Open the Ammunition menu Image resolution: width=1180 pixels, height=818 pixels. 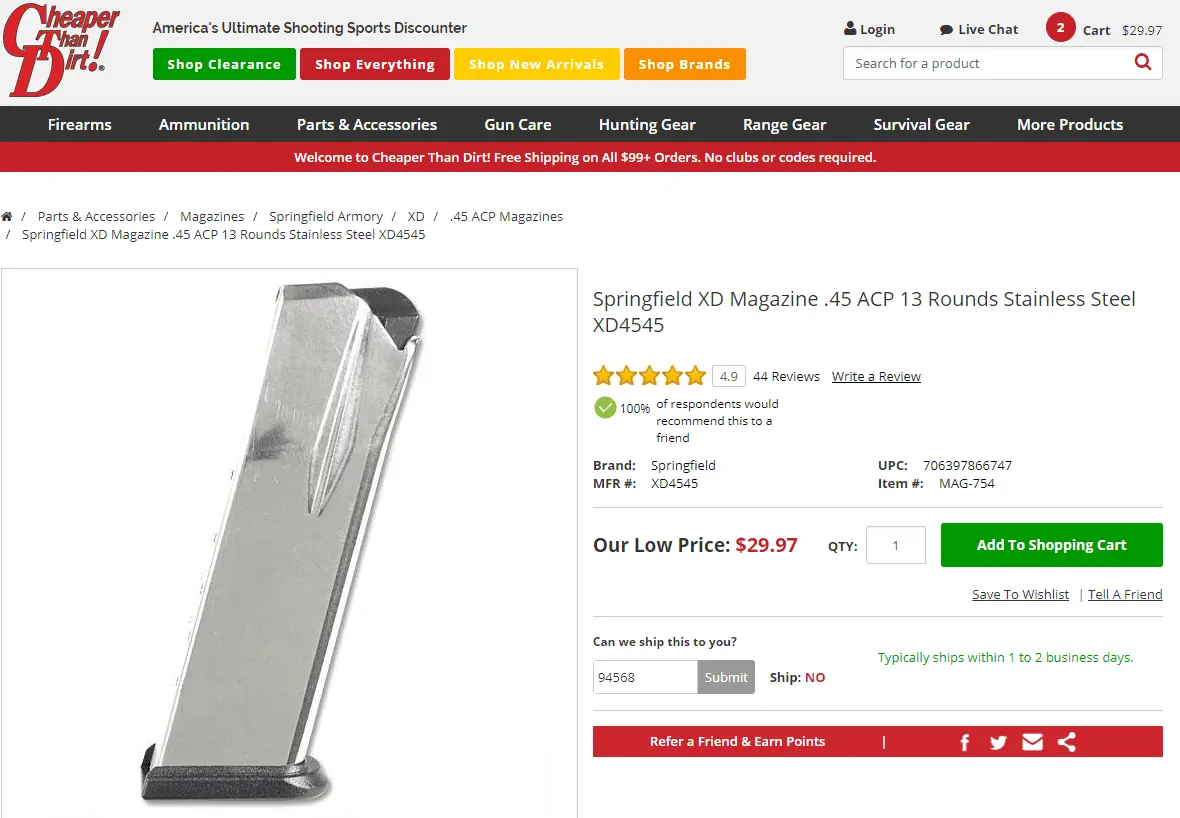(204, 125)
